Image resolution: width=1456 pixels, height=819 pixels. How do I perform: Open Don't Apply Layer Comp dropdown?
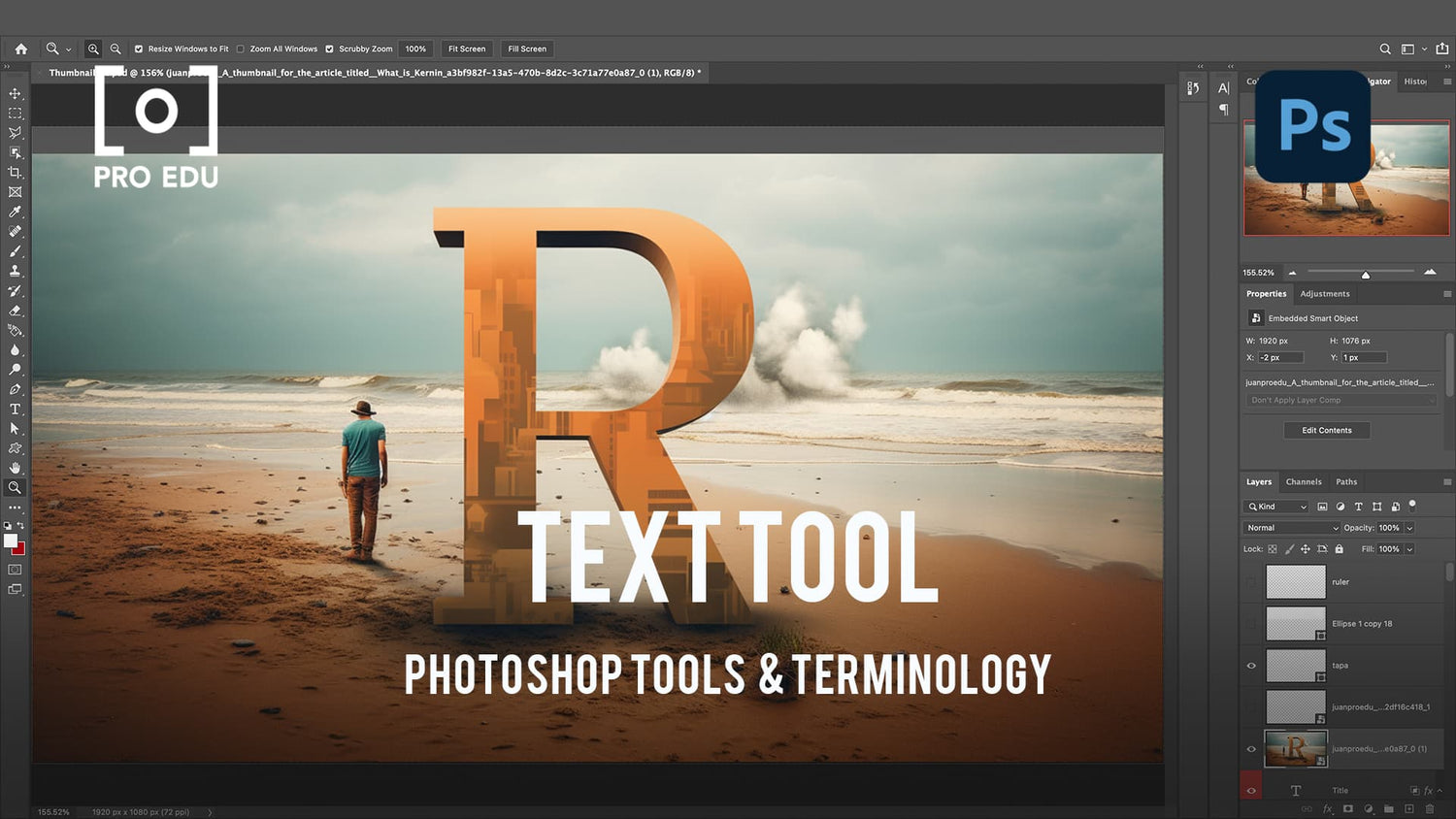(1341, 400)
